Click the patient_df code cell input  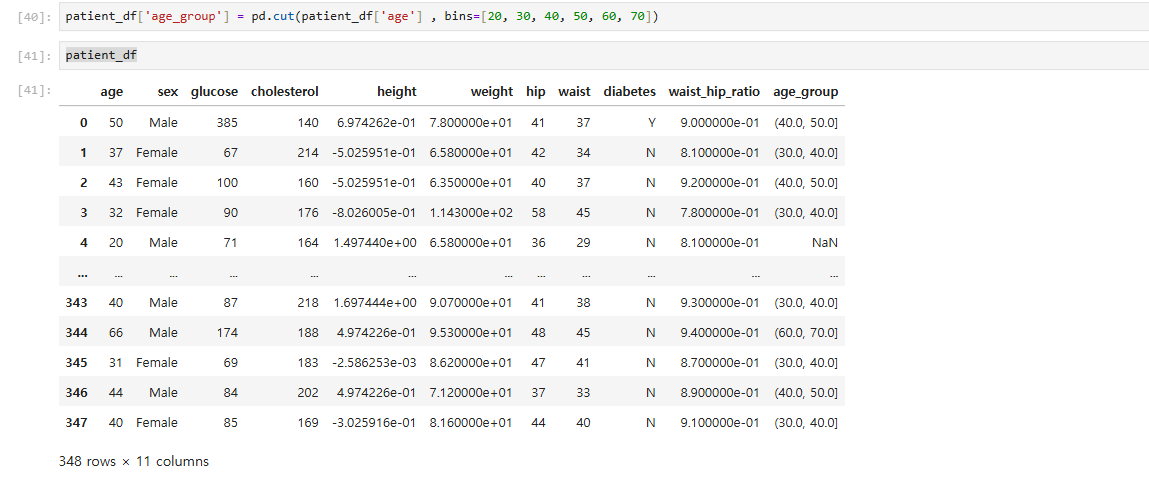tap(604, 55)
